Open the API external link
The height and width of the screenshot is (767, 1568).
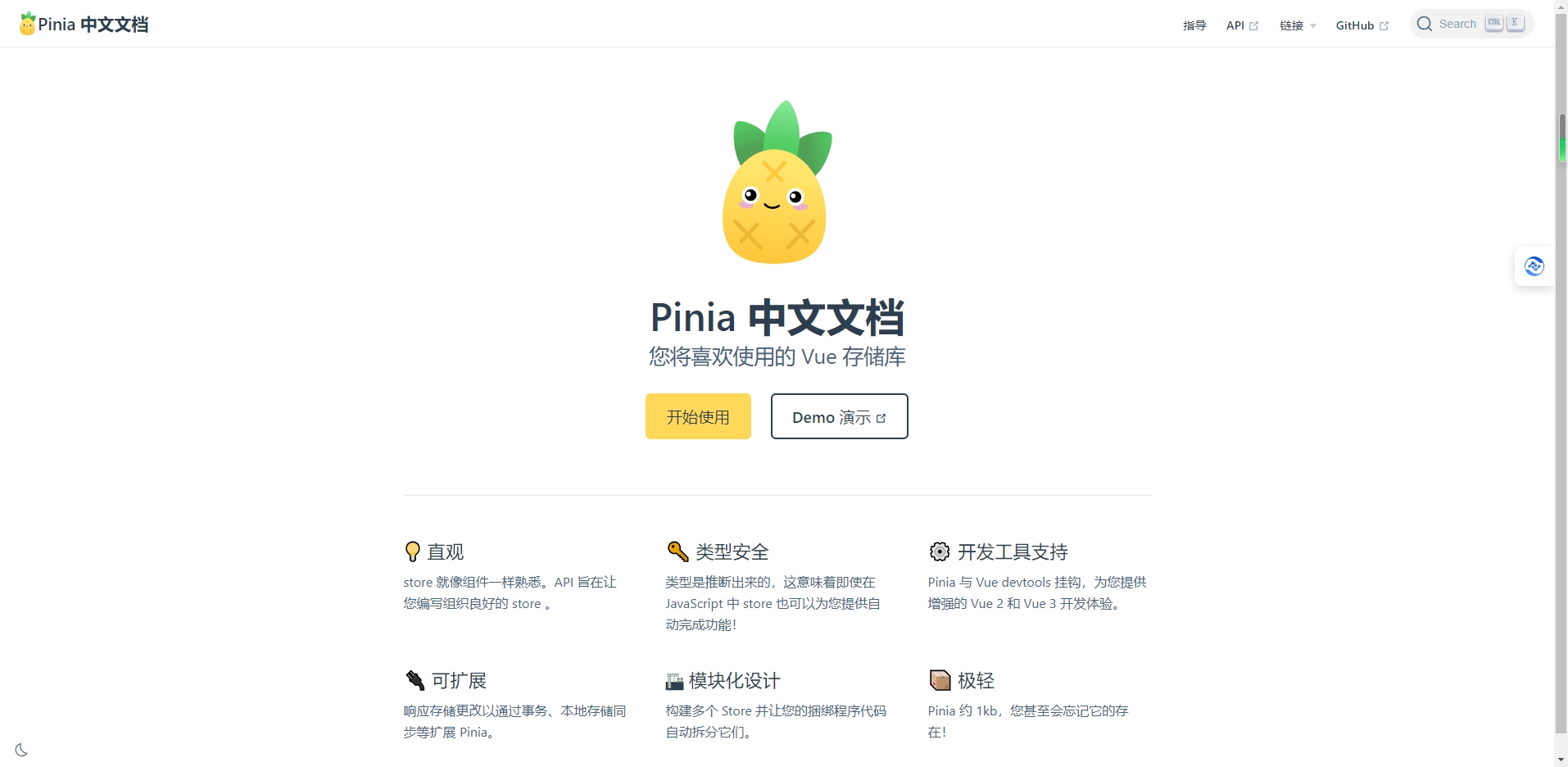[1242, 25]
